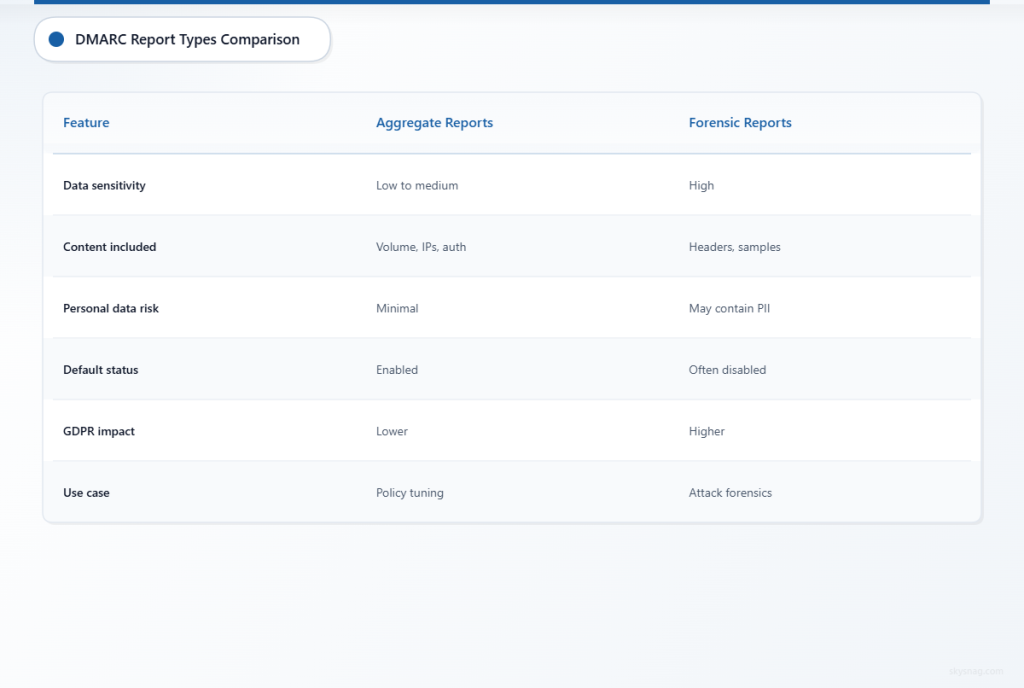This screenshot has width=1024, height=688.
Task: Select the Use case row label
Action: 86,493
